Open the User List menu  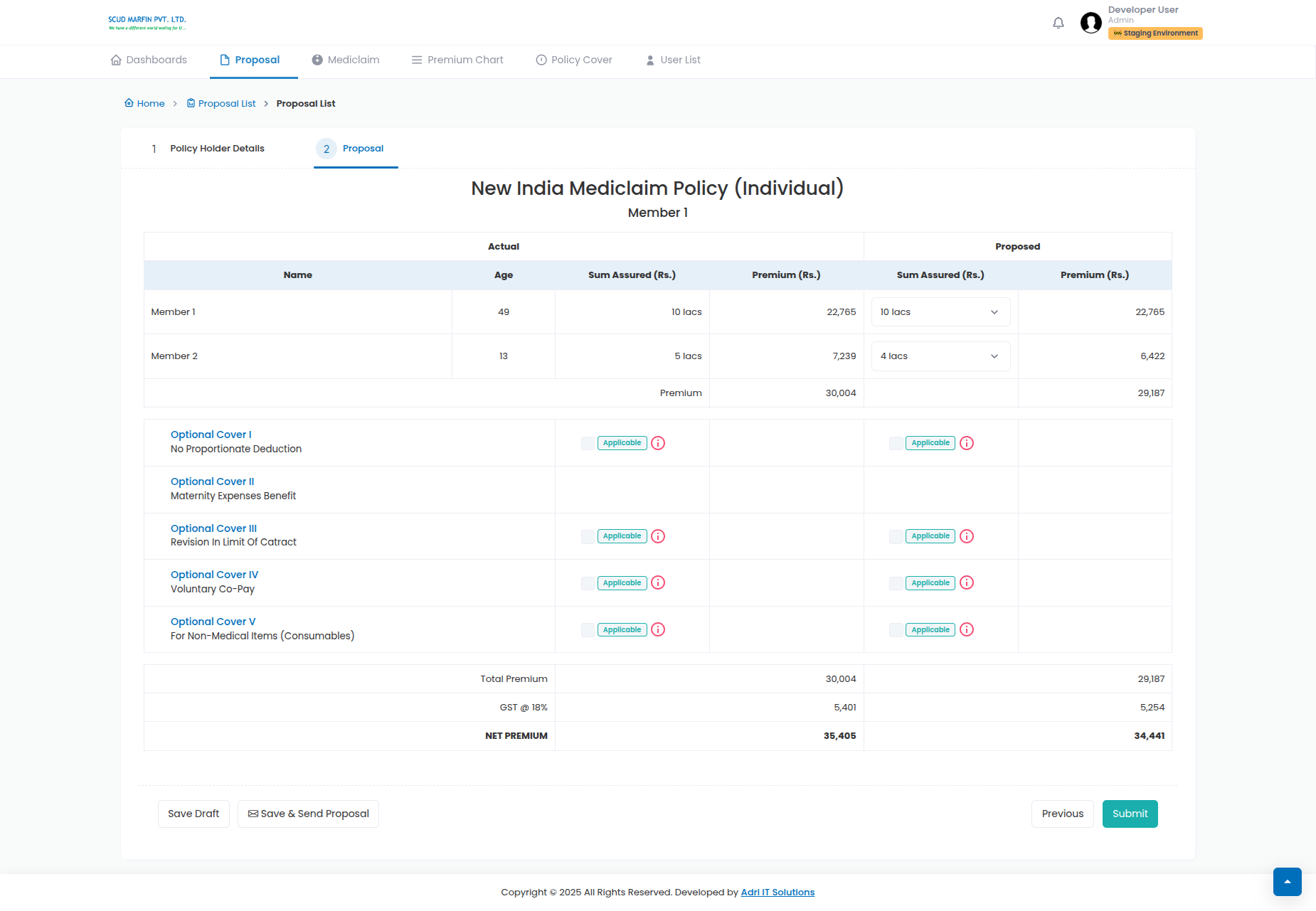[673, 60]
